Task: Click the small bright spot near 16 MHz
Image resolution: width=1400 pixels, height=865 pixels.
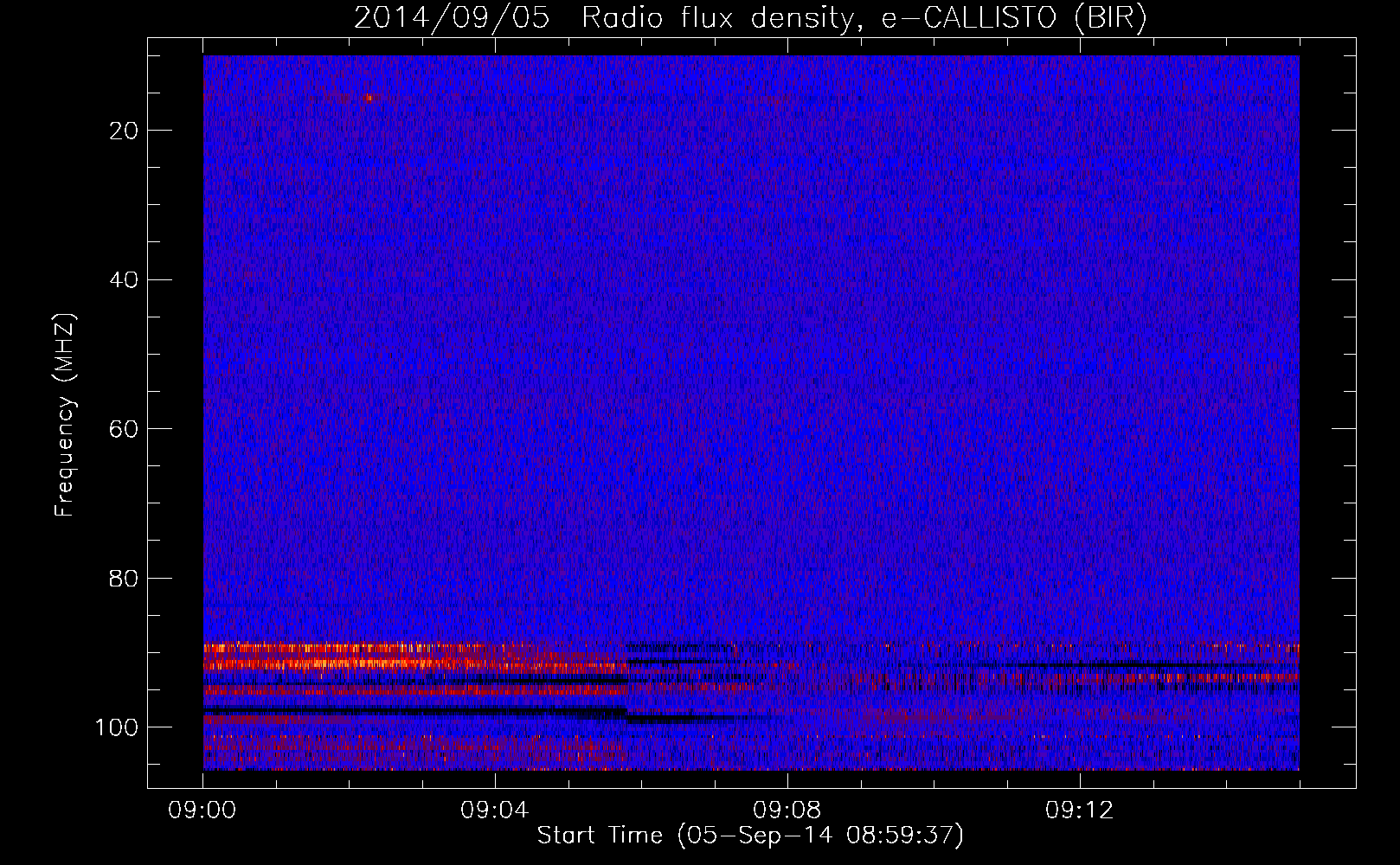Action: tap(369, 98)
